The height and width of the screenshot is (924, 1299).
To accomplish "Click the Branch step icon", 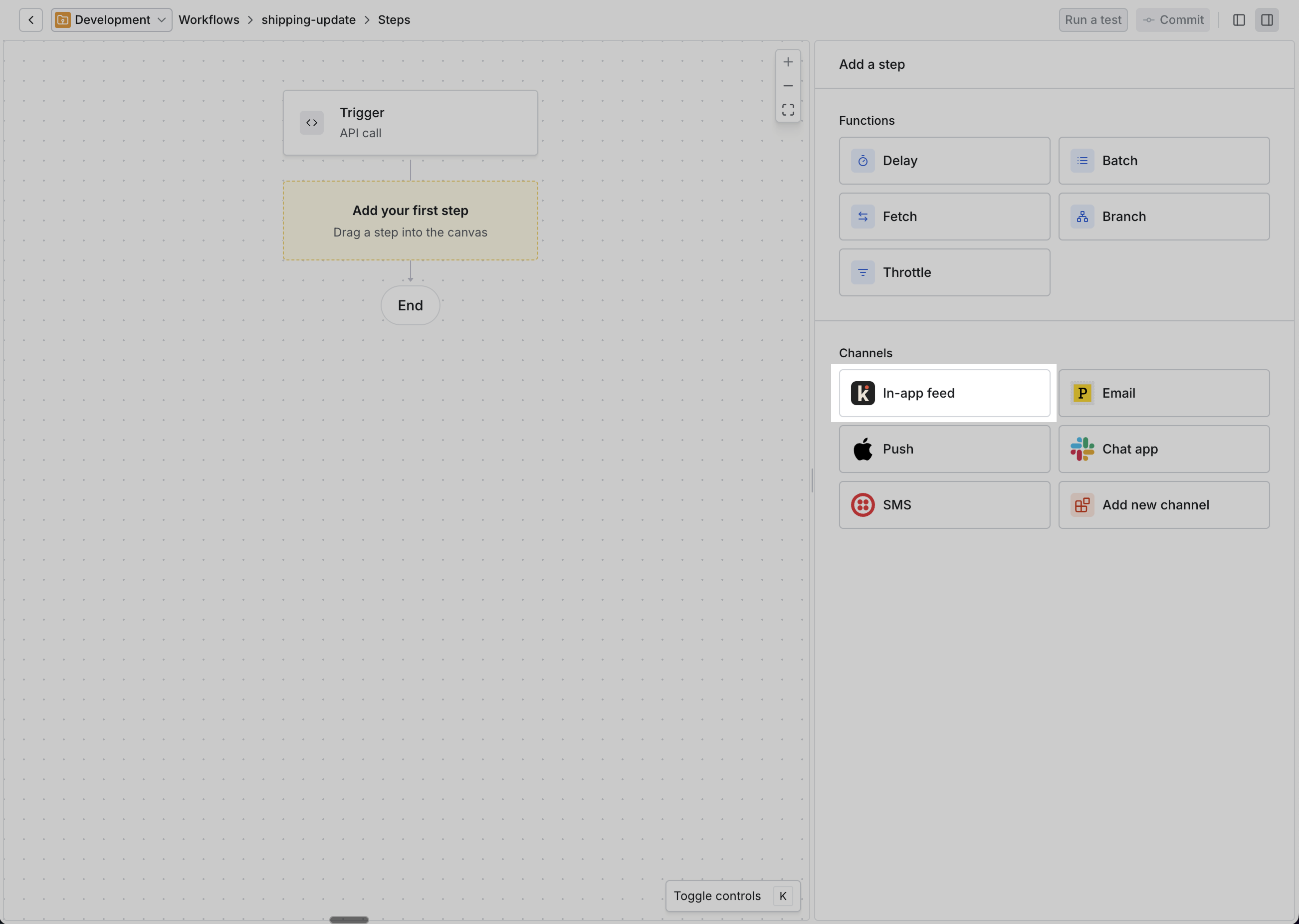I will 1082,216.
